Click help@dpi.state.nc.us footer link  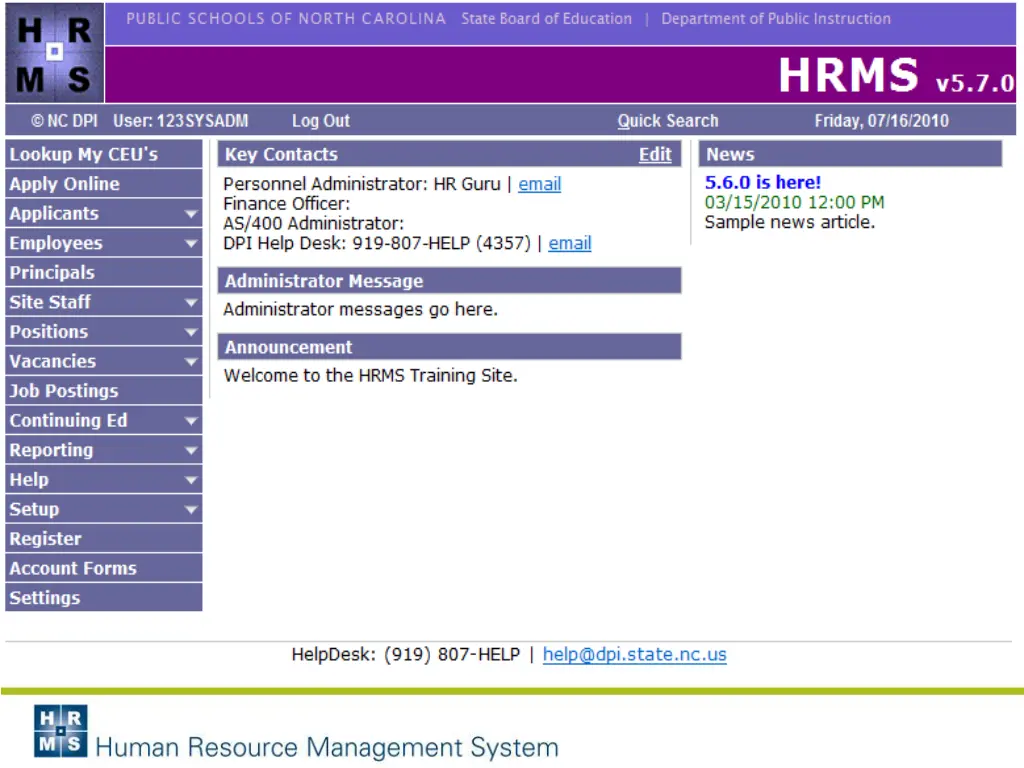point(634,654)
